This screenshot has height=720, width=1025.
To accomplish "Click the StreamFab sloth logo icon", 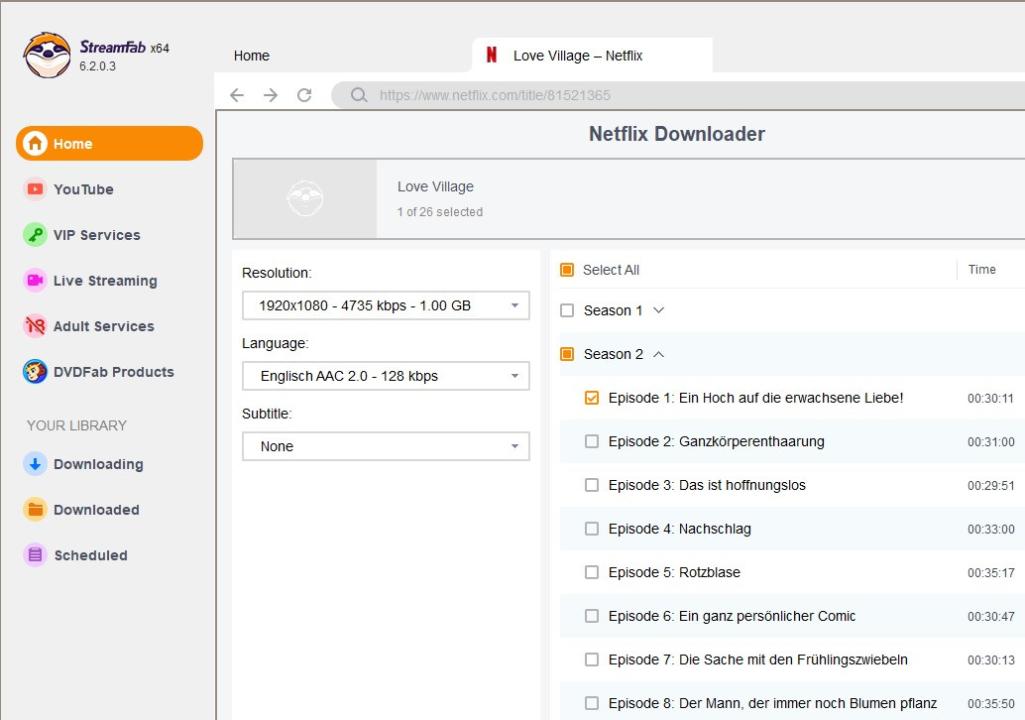I will [46, 55].
